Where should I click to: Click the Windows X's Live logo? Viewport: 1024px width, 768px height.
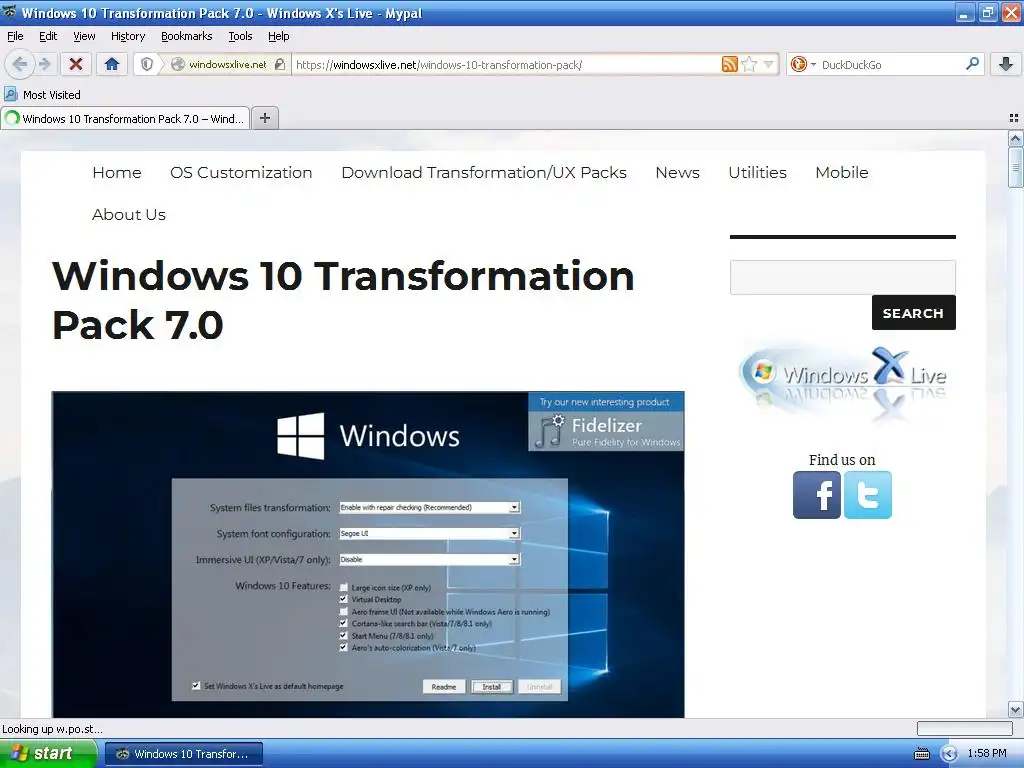[842, 382]
